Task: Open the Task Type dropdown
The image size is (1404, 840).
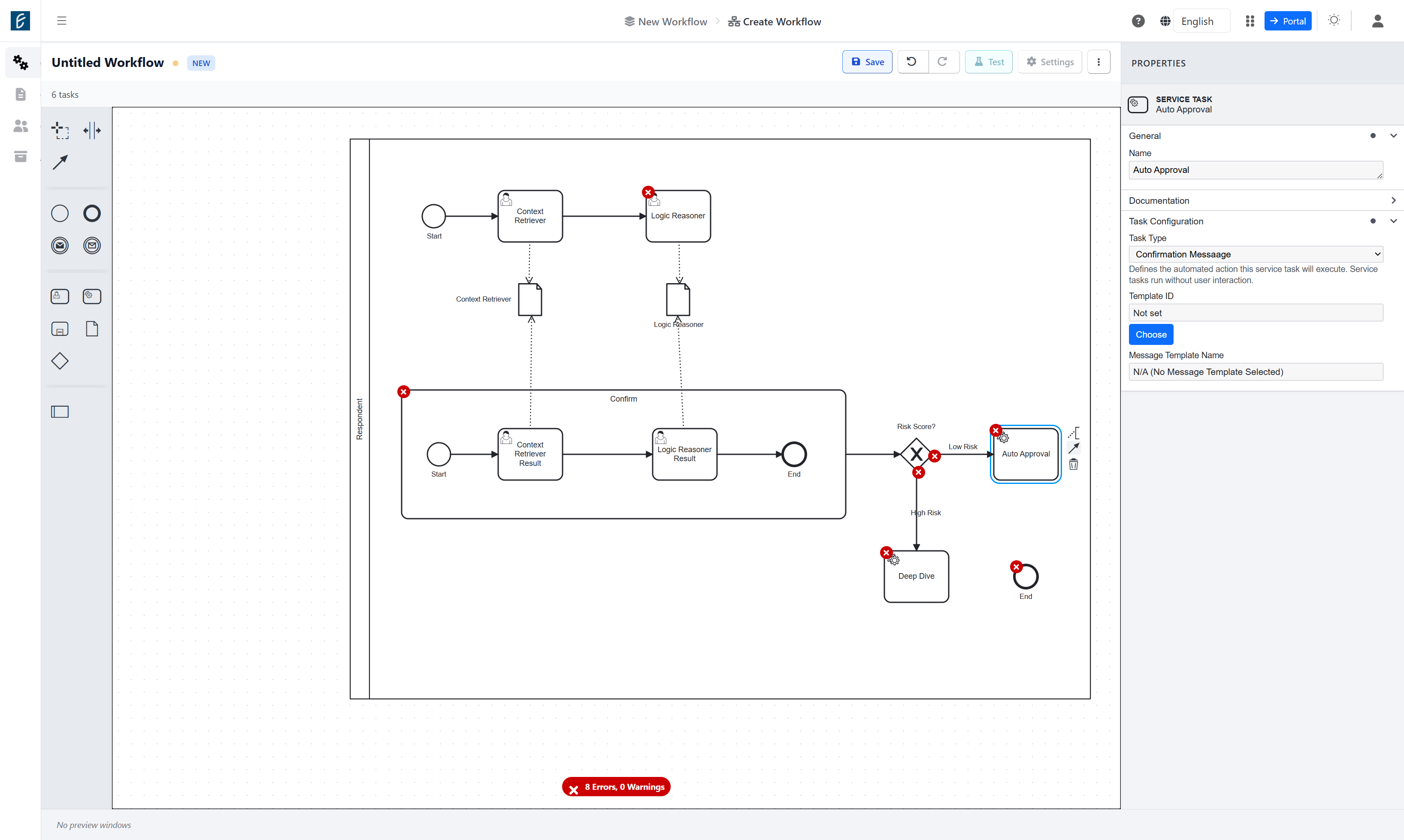Action: pos(1256,254)
